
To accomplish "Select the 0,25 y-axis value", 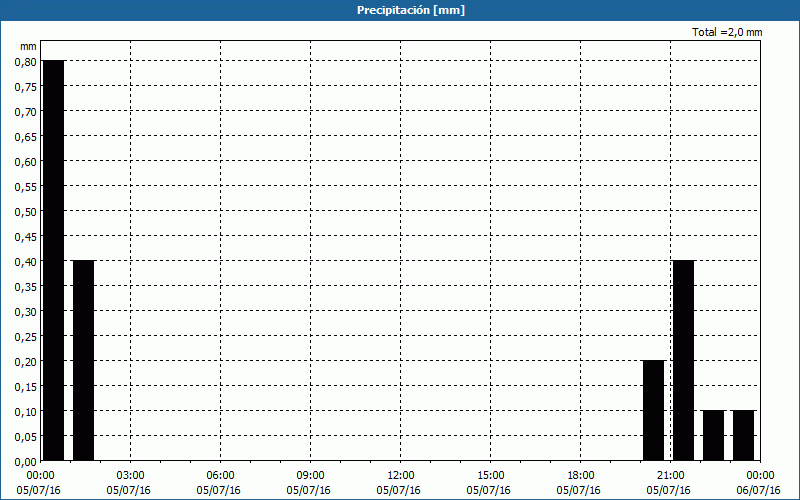I will click(26, 337).
